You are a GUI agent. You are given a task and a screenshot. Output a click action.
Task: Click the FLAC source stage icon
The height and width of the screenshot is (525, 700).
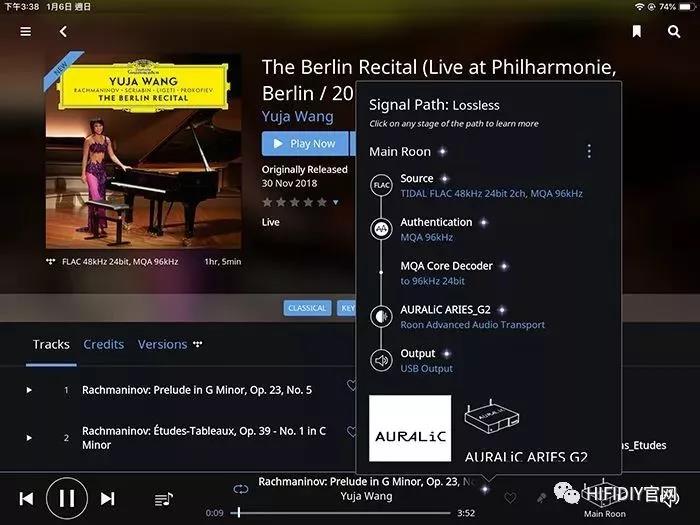(x=381, y=185)
